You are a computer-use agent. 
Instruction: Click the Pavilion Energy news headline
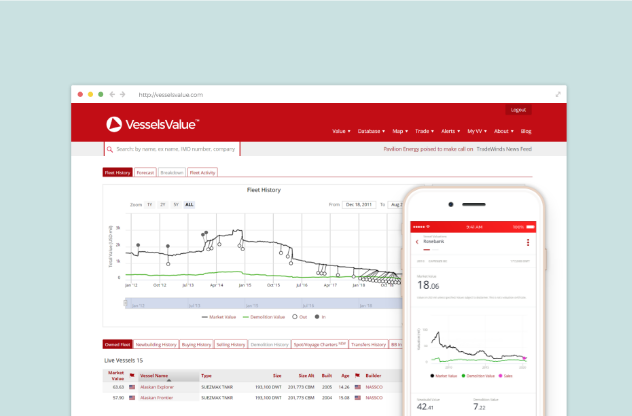click(x=428, y=149)
